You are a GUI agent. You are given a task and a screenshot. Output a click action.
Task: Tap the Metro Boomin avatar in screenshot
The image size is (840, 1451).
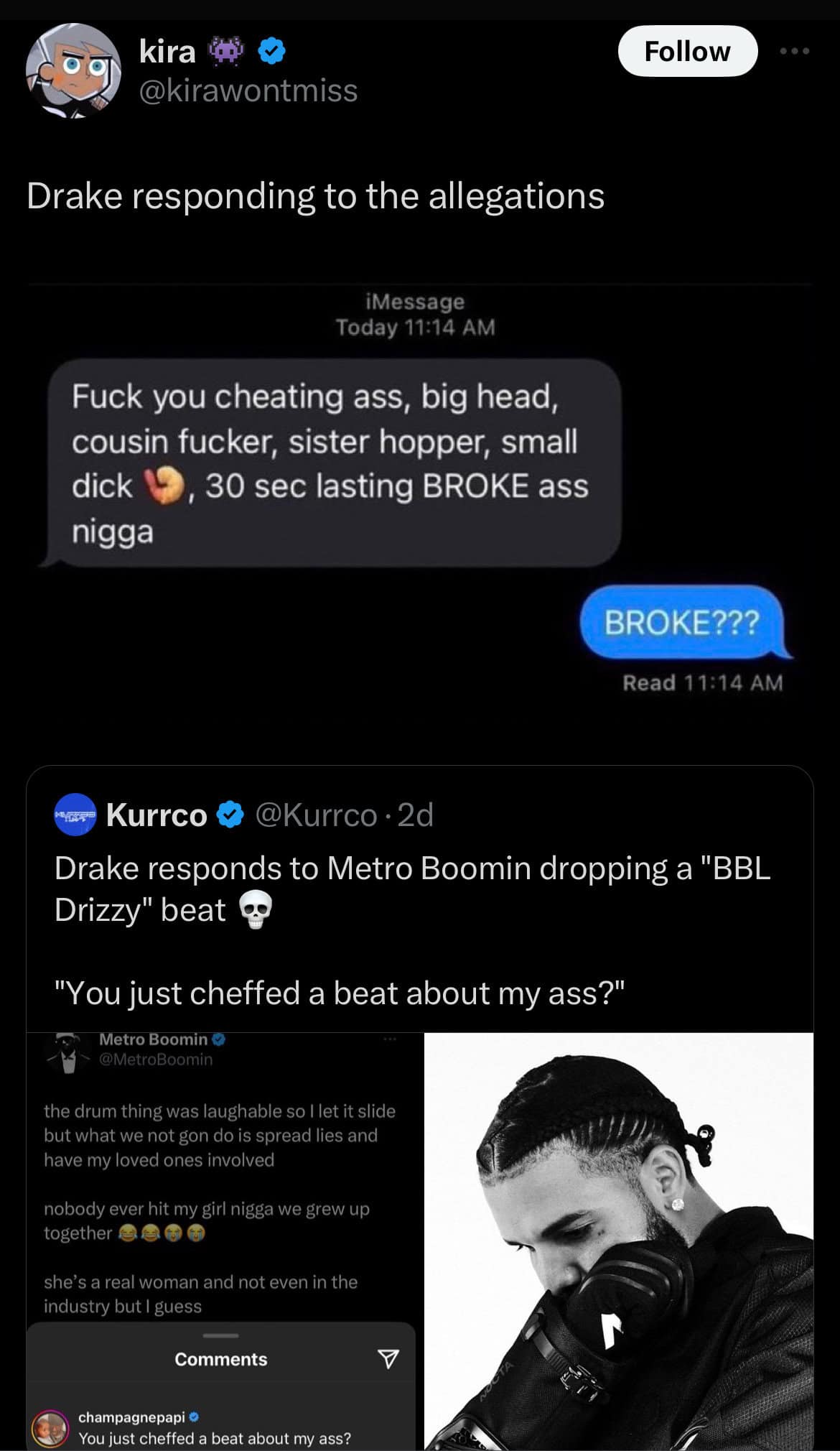click(69, 1052)
